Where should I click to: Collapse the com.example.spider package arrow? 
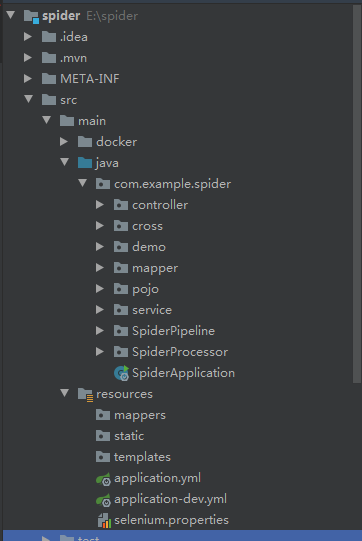pos(82,183)
